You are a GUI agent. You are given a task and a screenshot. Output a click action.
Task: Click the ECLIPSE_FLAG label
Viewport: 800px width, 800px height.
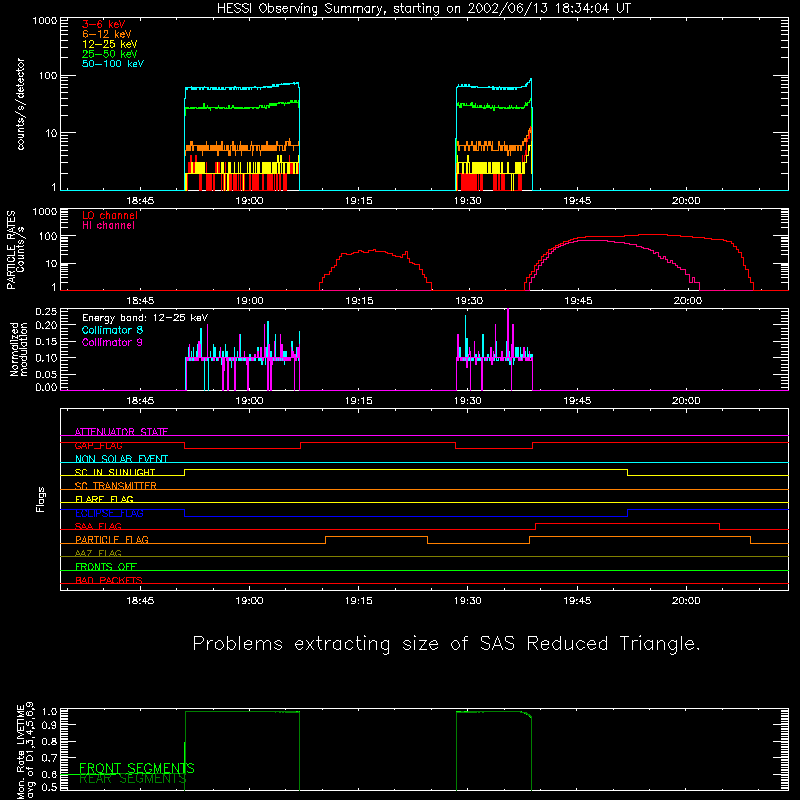pos(109,513)
